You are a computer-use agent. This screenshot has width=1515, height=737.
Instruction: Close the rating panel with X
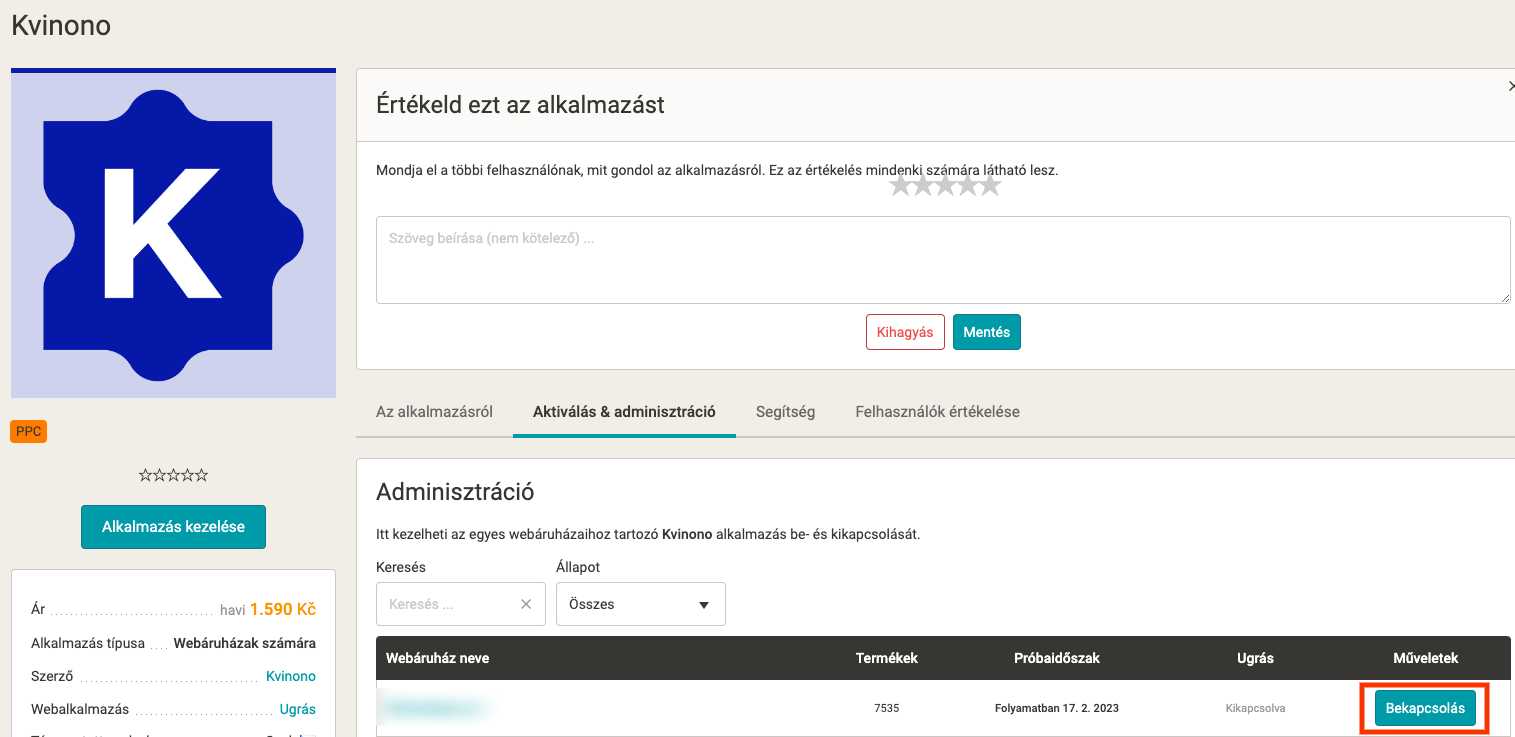tap(1510, 87)
